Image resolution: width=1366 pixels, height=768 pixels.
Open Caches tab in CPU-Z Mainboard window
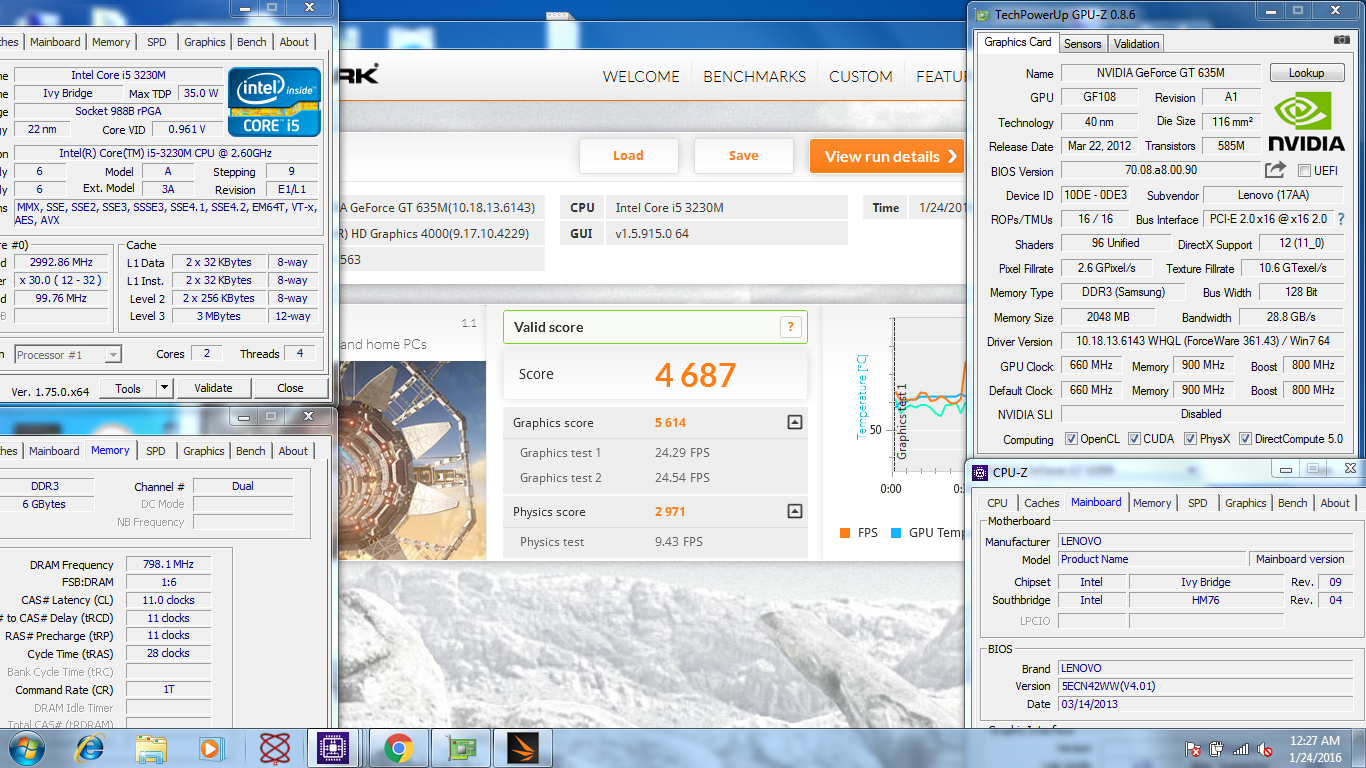(1041, 503)
